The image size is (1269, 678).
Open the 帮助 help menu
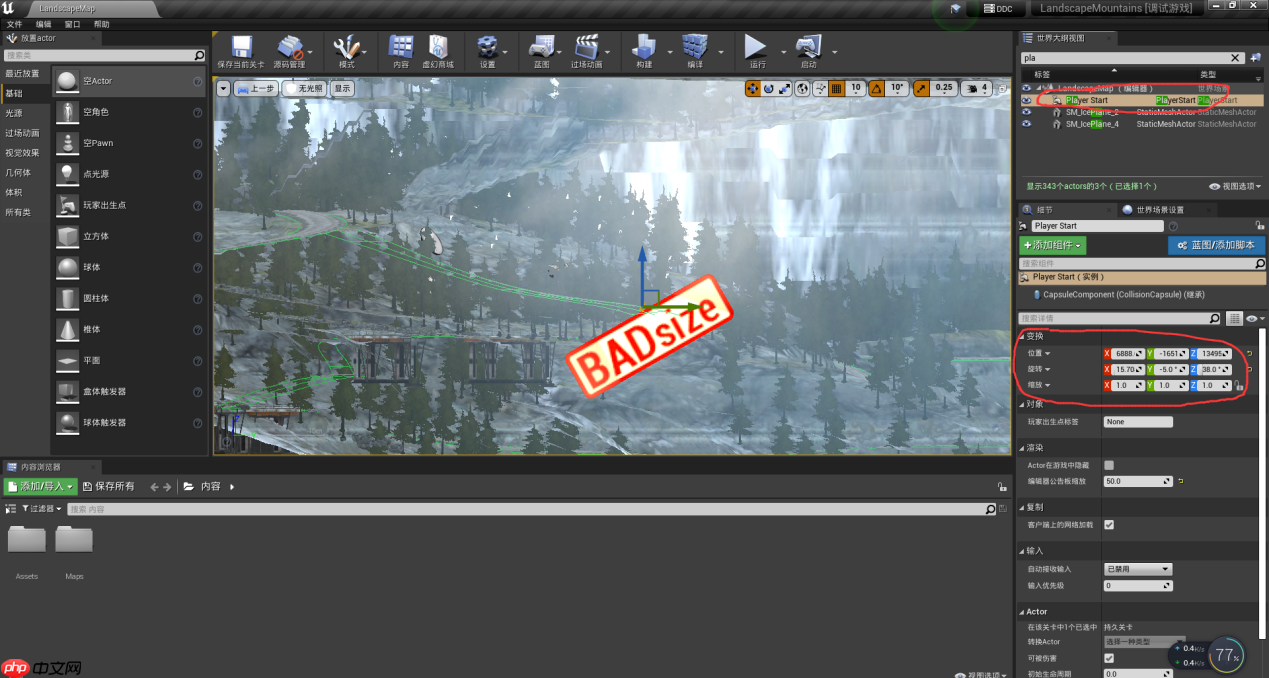click(102, 24)
